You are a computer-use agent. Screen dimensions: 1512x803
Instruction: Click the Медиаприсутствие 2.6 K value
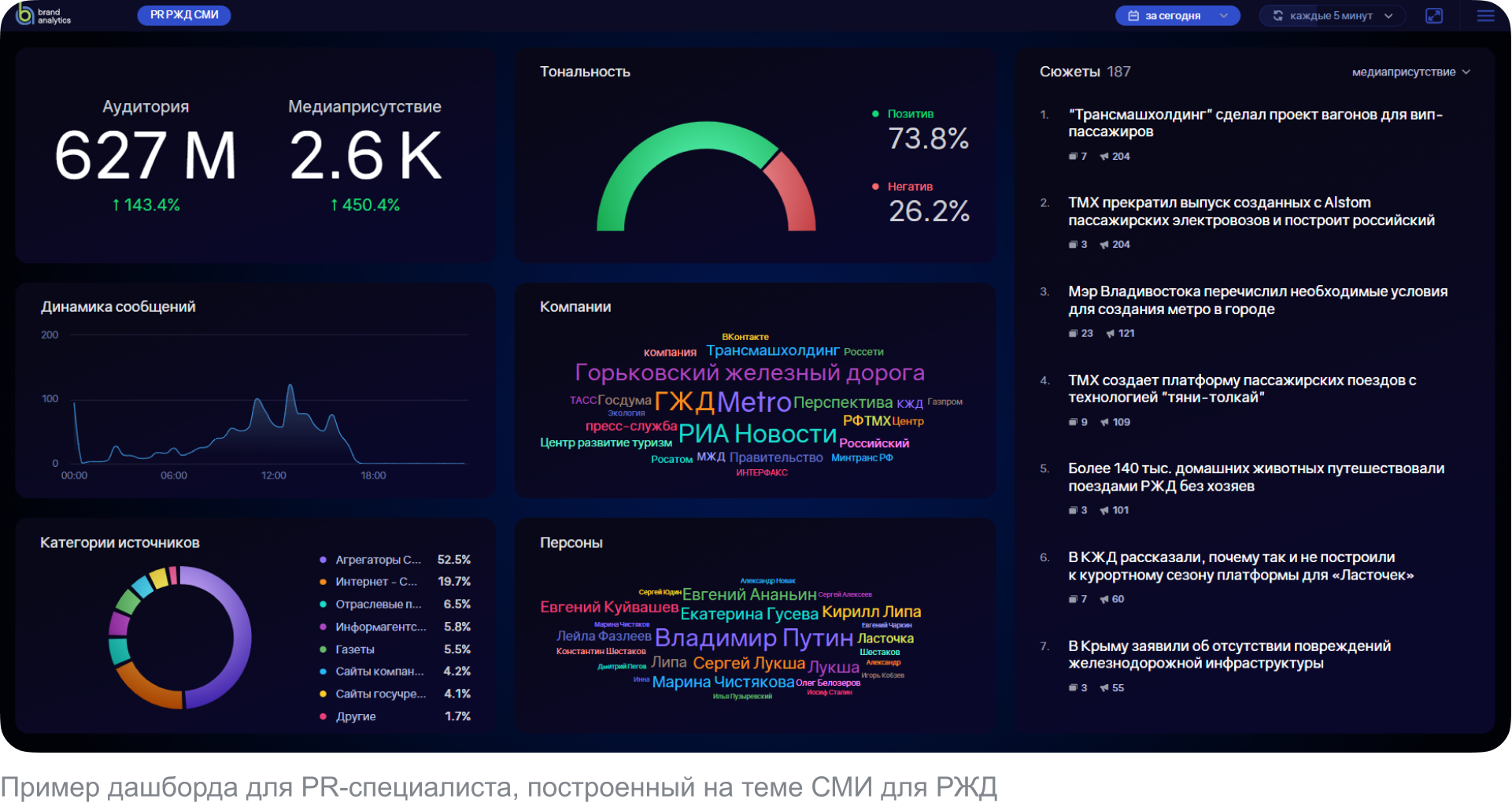[x=365, y=155]
